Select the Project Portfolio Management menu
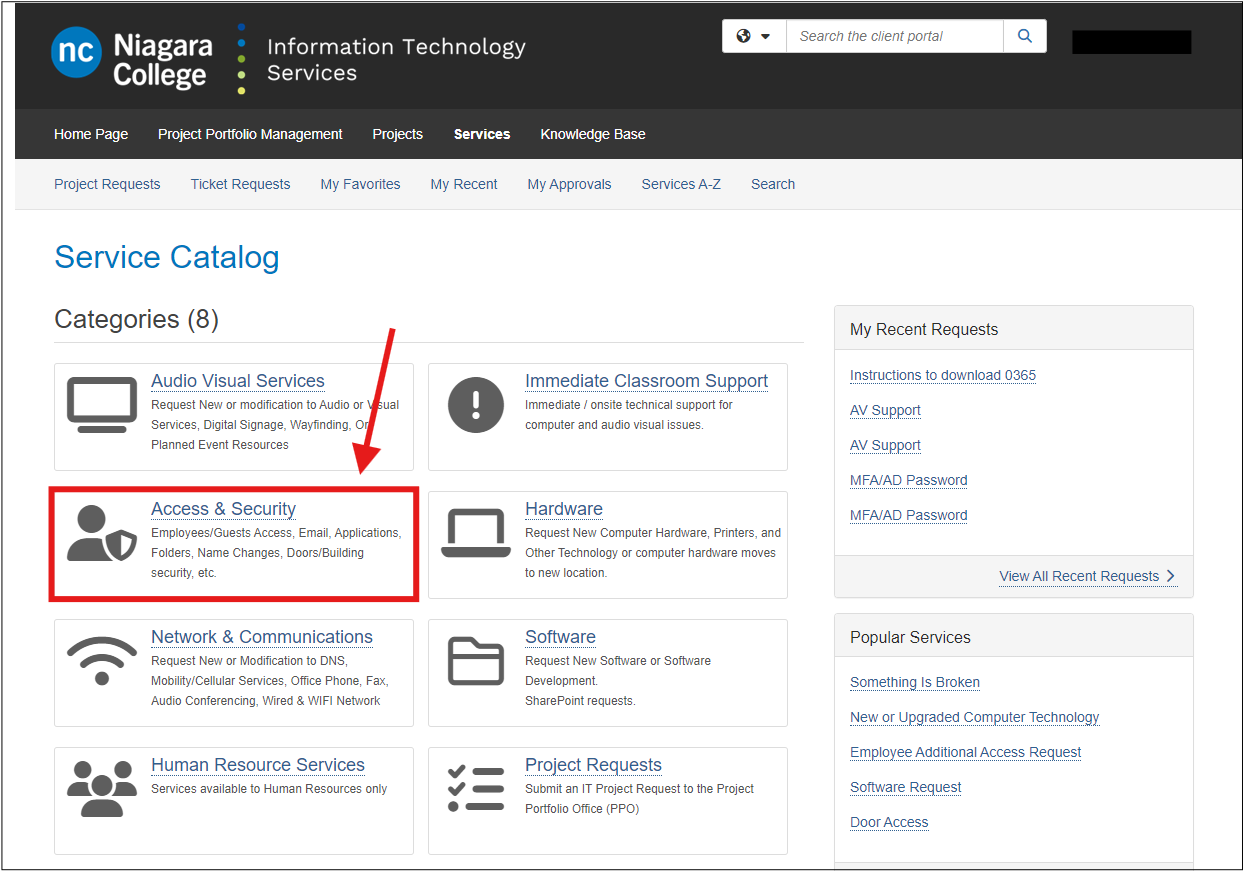 (250, 134)
